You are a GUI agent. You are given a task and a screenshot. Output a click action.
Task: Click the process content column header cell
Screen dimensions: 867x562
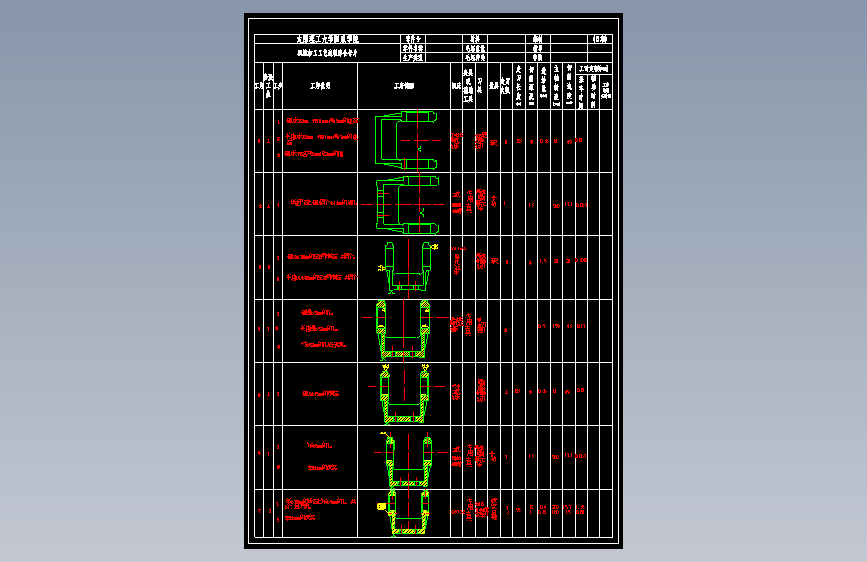point(320,86)
